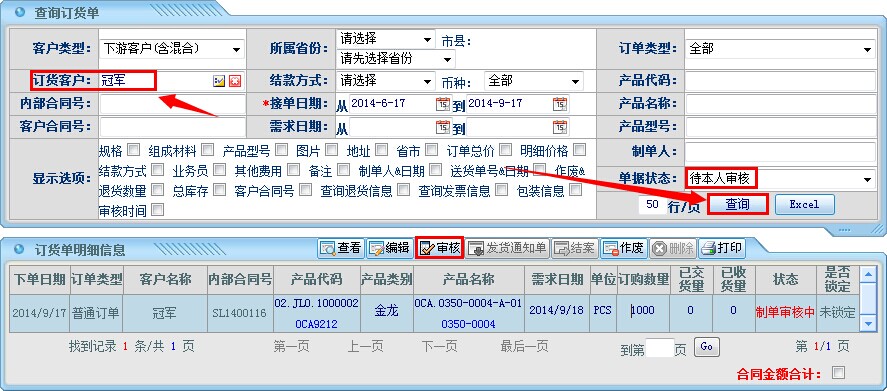887x391 pixels.
Task: Click the Excel export button
Action: click(x=804, y=204)
